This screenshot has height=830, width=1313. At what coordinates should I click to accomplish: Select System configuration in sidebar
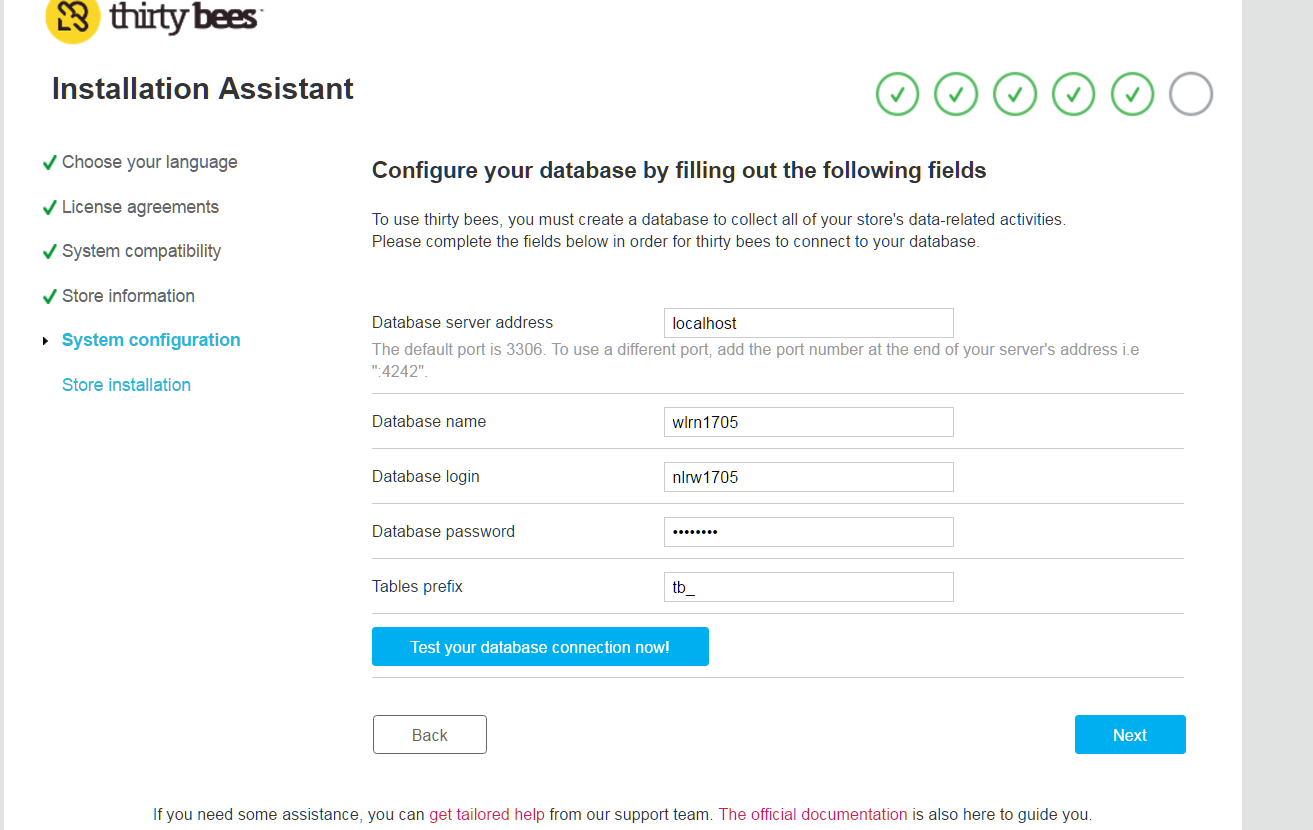(x=151, y=340)
